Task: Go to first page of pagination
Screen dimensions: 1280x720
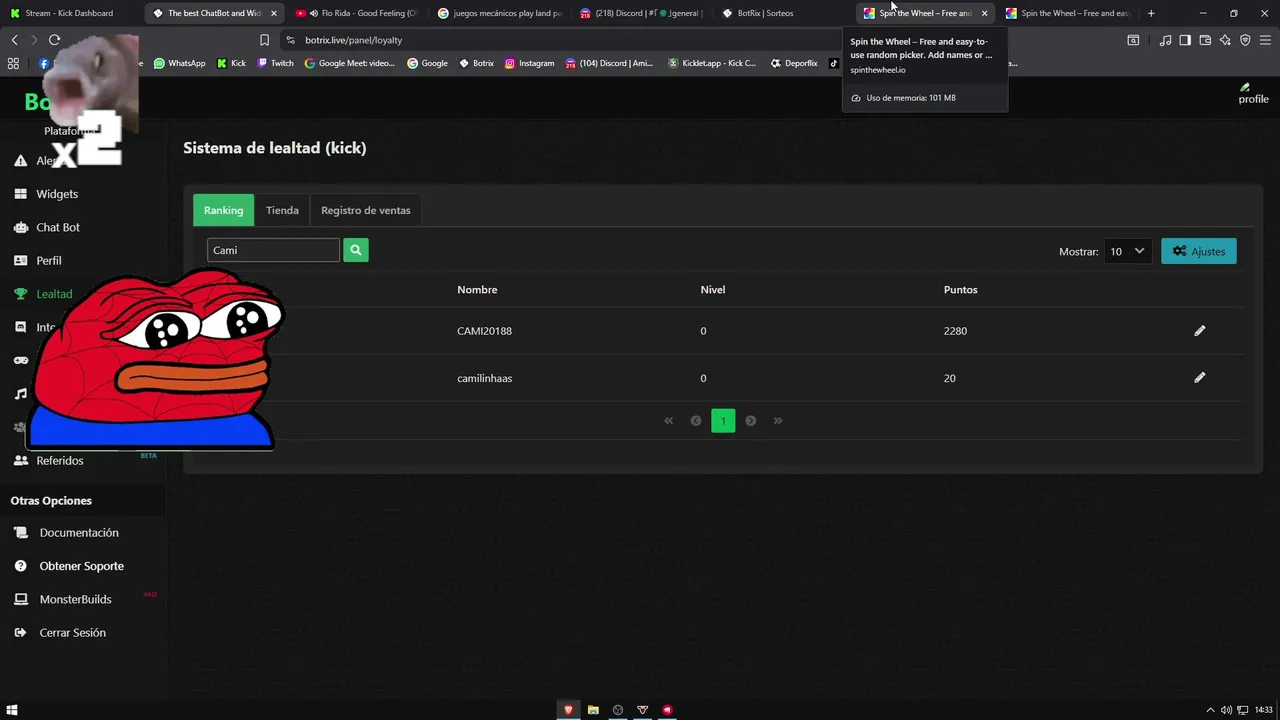Action: (x=669, y=421)
